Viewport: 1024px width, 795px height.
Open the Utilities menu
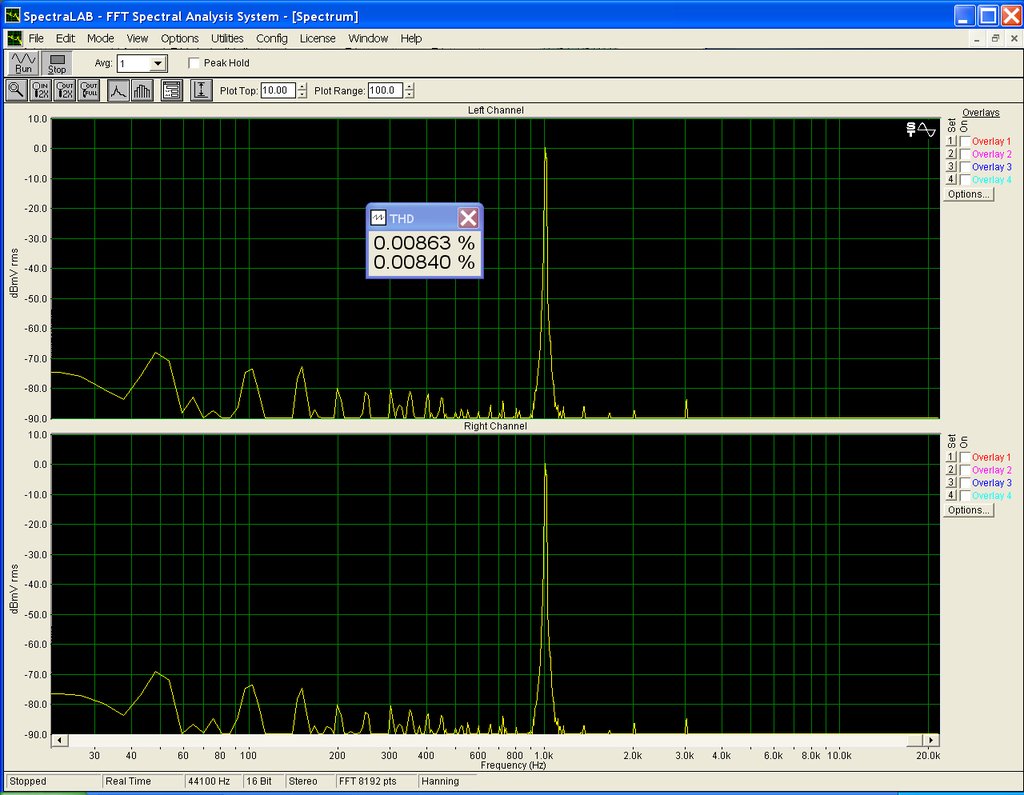pos(227,39)
